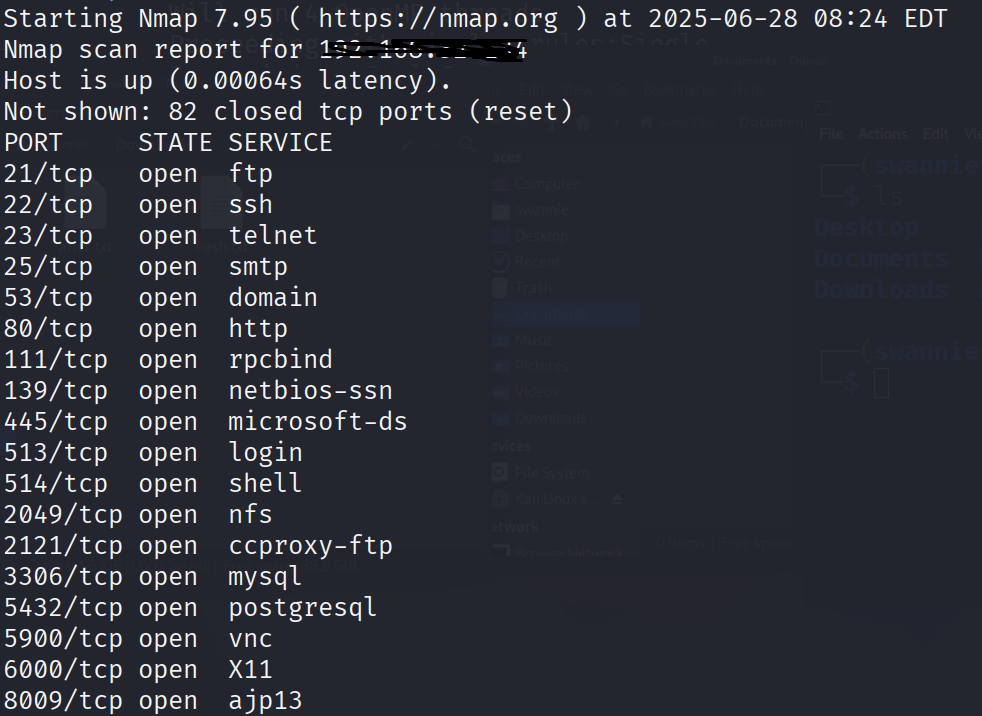The height and width of the screenshot is (716, 982).
Task: Select the Computer entry icon in sidebar
Action: [500, 184]
